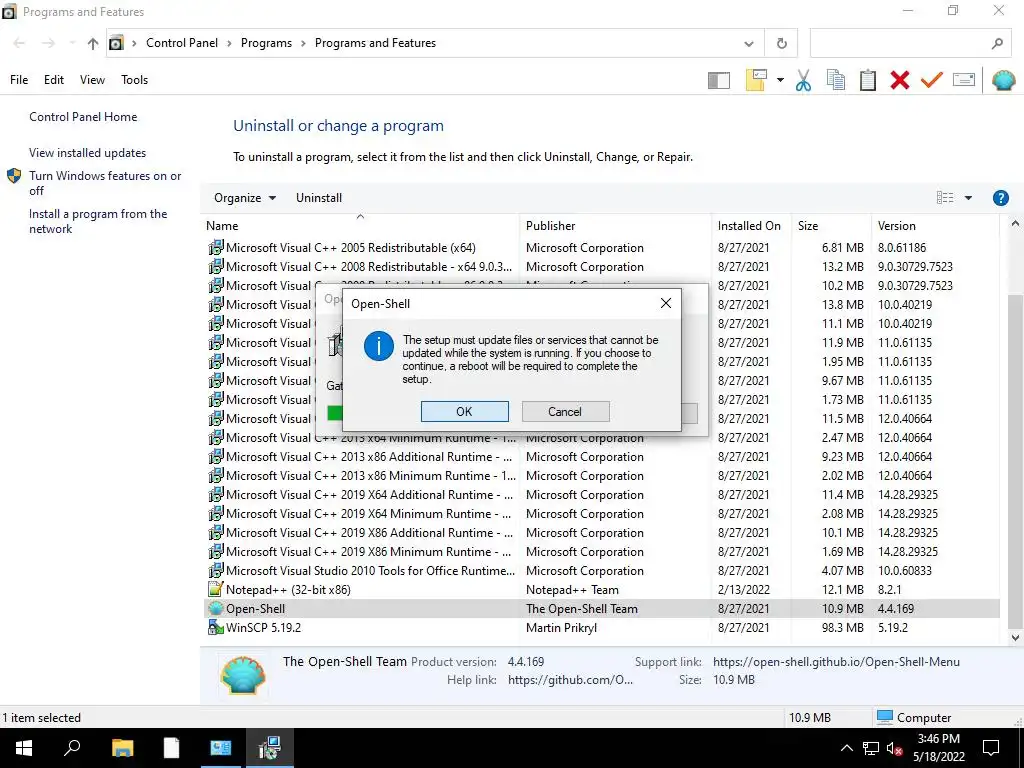Click the taskbar search icon

tap(72, 748)
